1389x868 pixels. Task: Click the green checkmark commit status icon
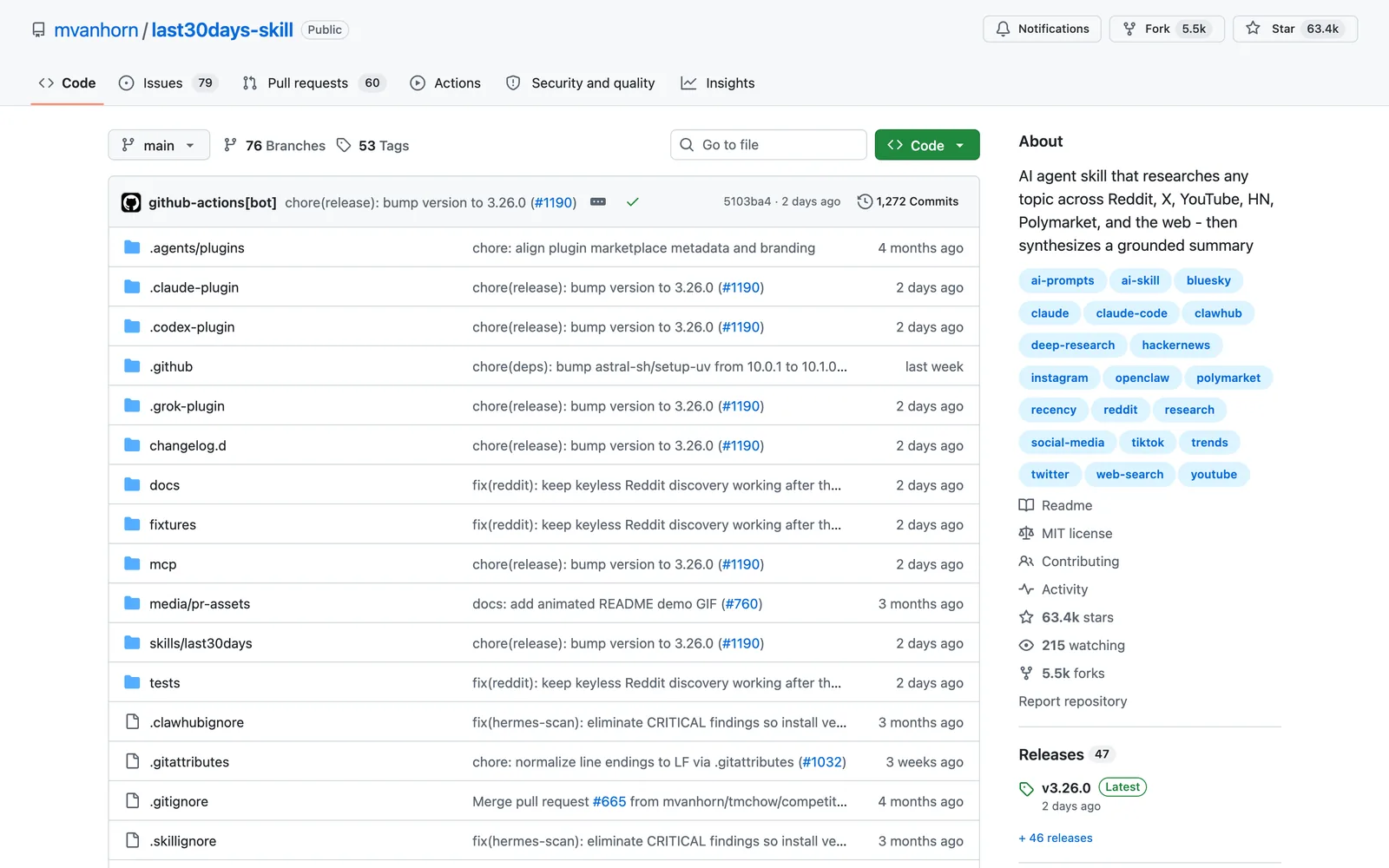(633, 202)
